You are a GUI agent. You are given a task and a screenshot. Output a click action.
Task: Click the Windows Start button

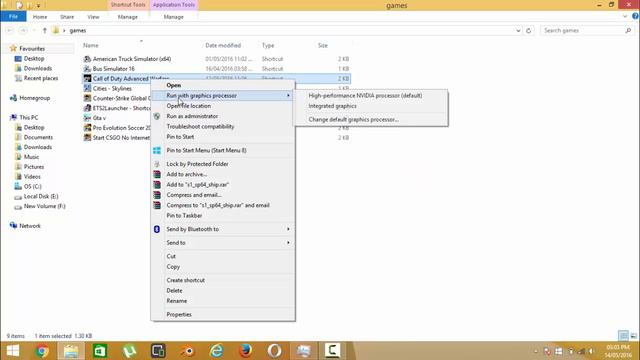pos(13,351)
